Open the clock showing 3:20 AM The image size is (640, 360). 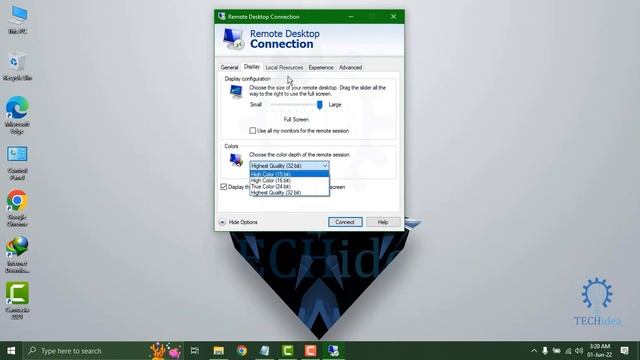pyautogui.click(x=600, y=351)
